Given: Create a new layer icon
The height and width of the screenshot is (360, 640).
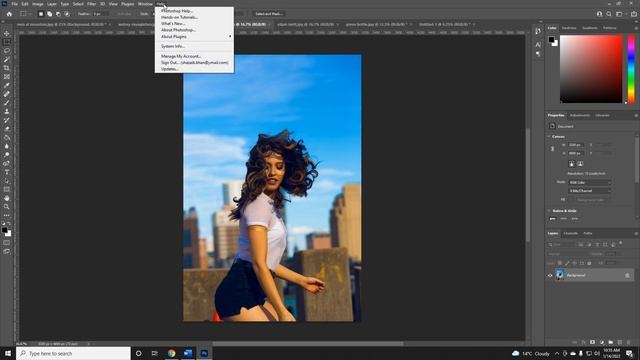Looking at the screenshot, I should pos(620,342).
